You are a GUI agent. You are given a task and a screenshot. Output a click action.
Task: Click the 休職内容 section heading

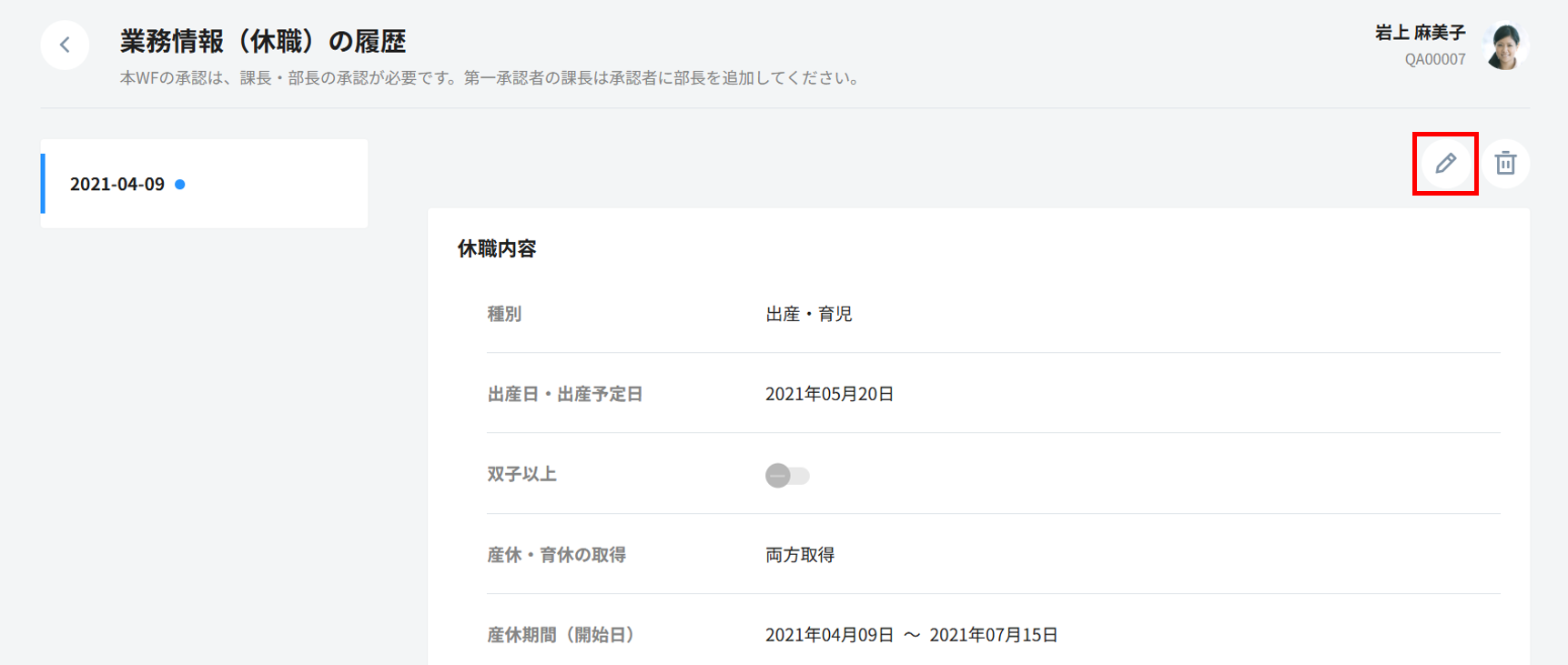click(x=497, y=249)
